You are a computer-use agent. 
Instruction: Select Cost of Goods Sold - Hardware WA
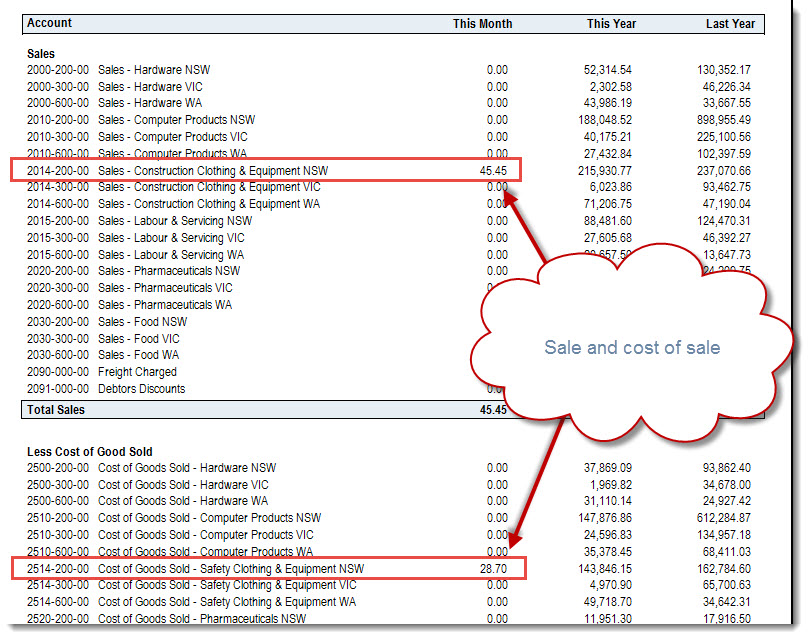point(389,501)
